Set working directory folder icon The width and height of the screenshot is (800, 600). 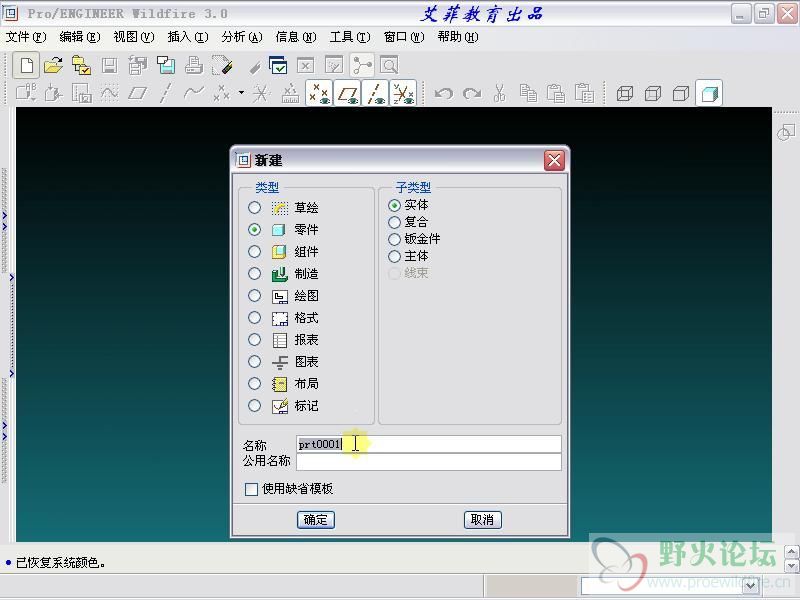coord(81,66)
